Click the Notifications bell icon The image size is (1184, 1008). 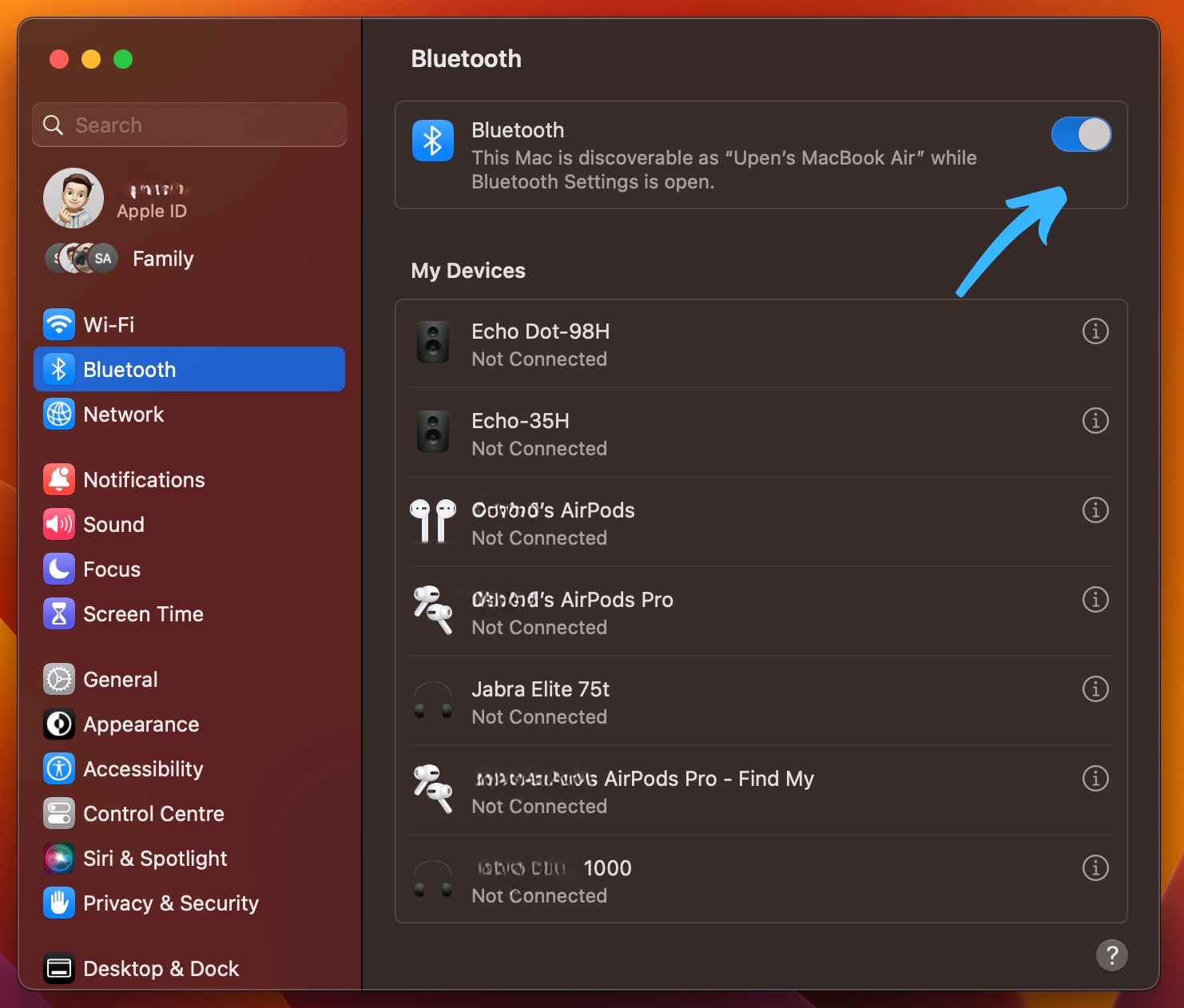click(59, 479)
